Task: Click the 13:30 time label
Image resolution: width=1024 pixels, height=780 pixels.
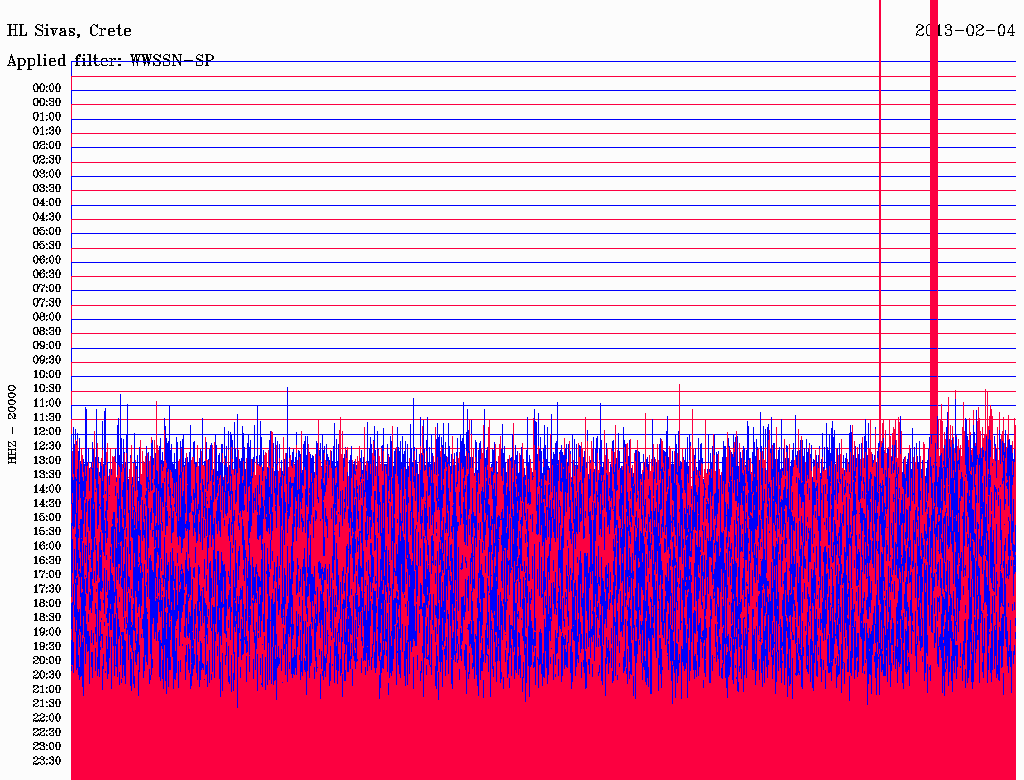Action: pos(47,475)
